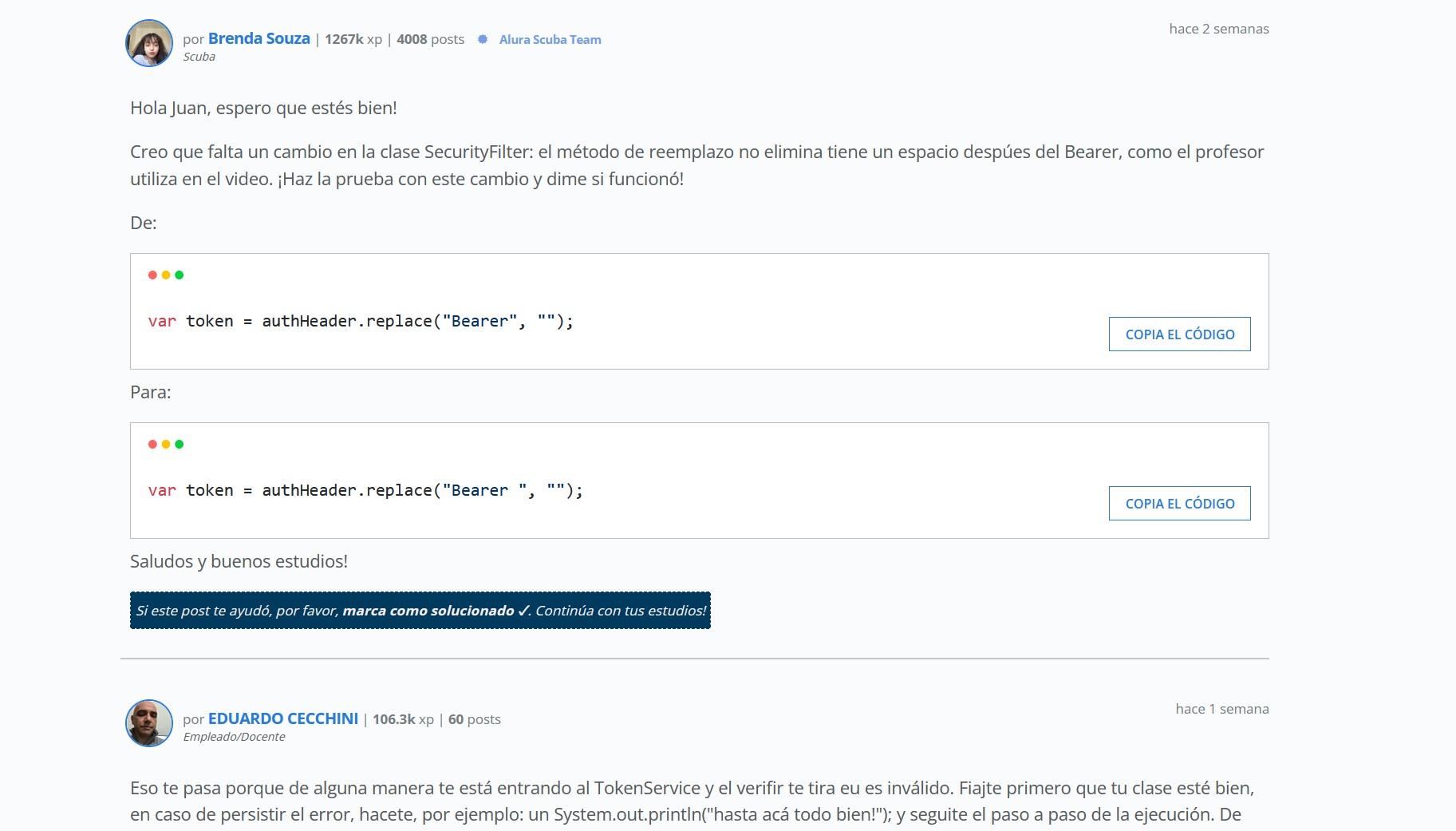
Task: Click the 'Para:' label
Action: pos(151,392)
